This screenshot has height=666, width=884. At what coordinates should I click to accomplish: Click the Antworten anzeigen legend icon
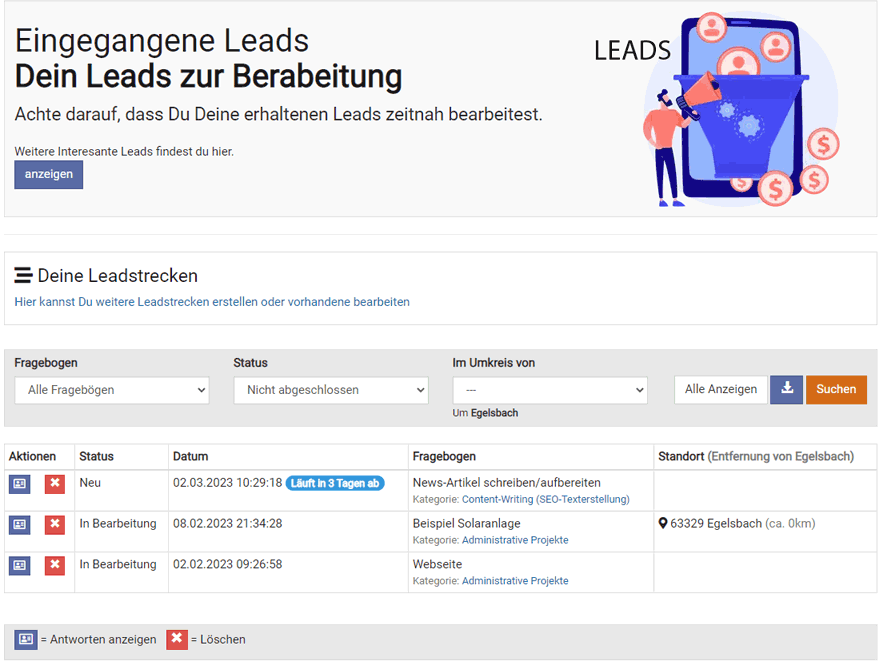pyautogui.click(x=26, y=639)
